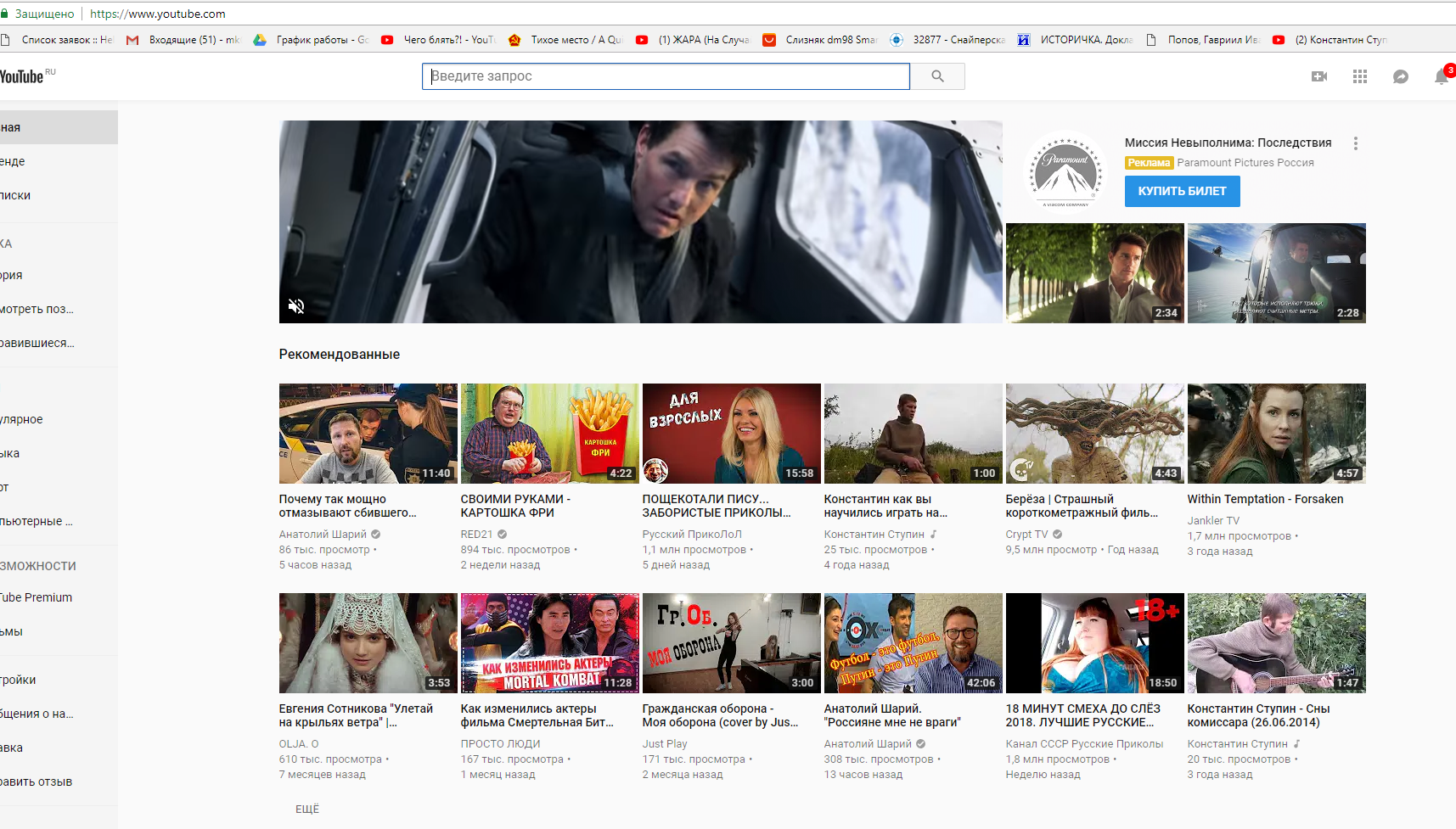Open the Почему так мощно отмазывают thumbnail

368,434
